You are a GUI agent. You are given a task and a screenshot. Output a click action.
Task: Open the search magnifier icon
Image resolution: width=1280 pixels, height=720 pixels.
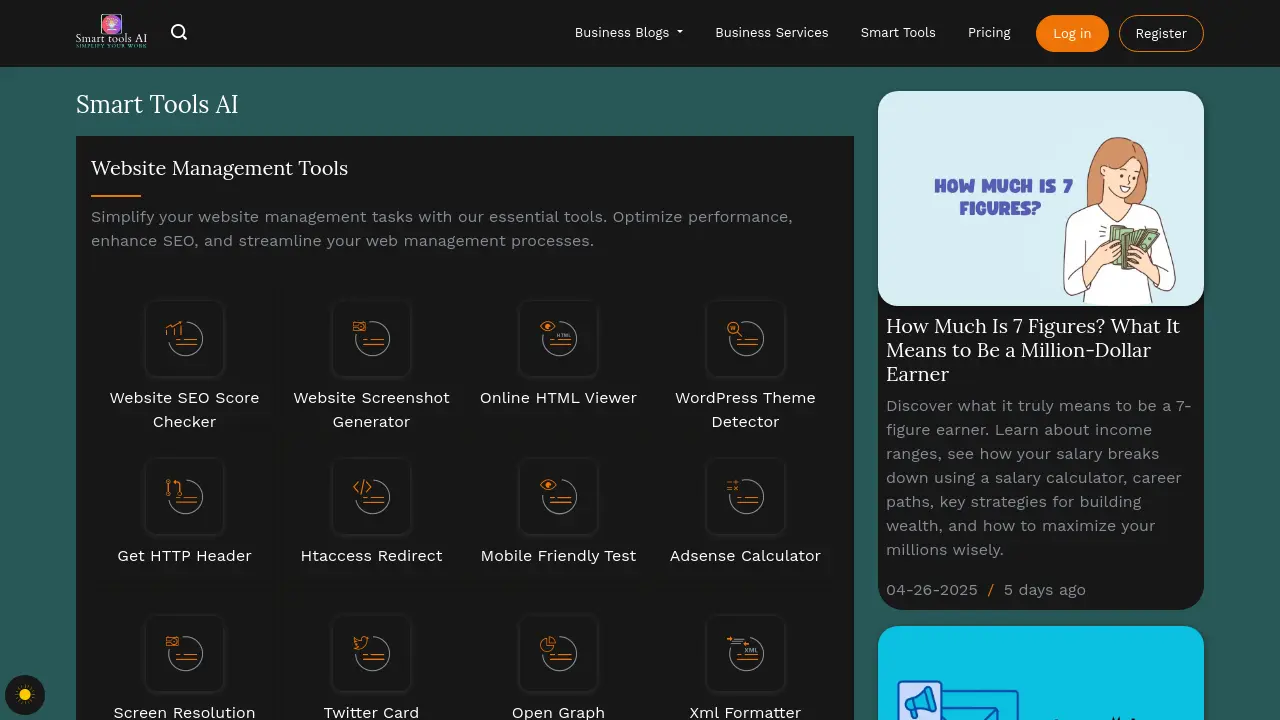179,32
